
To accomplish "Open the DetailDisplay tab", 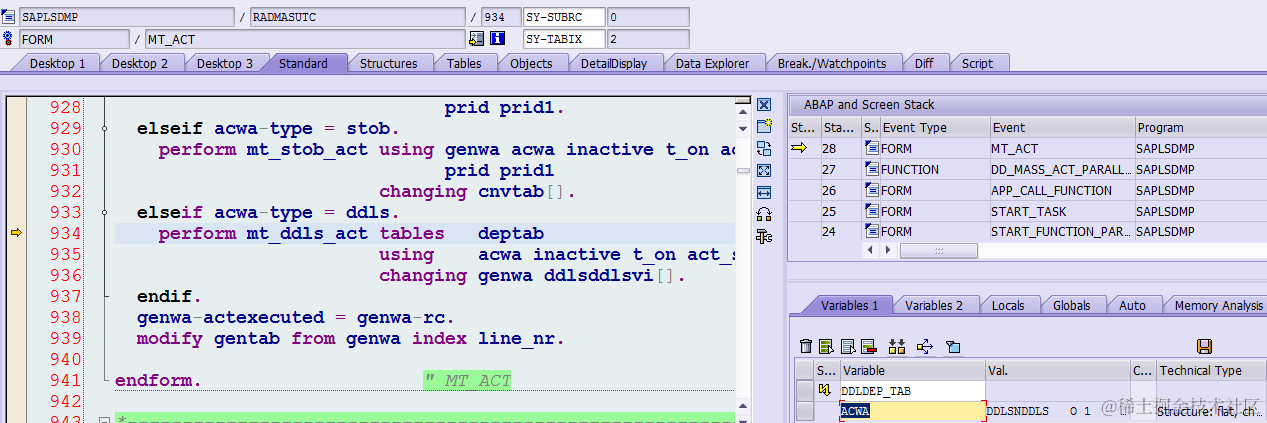I will (614, 63).
